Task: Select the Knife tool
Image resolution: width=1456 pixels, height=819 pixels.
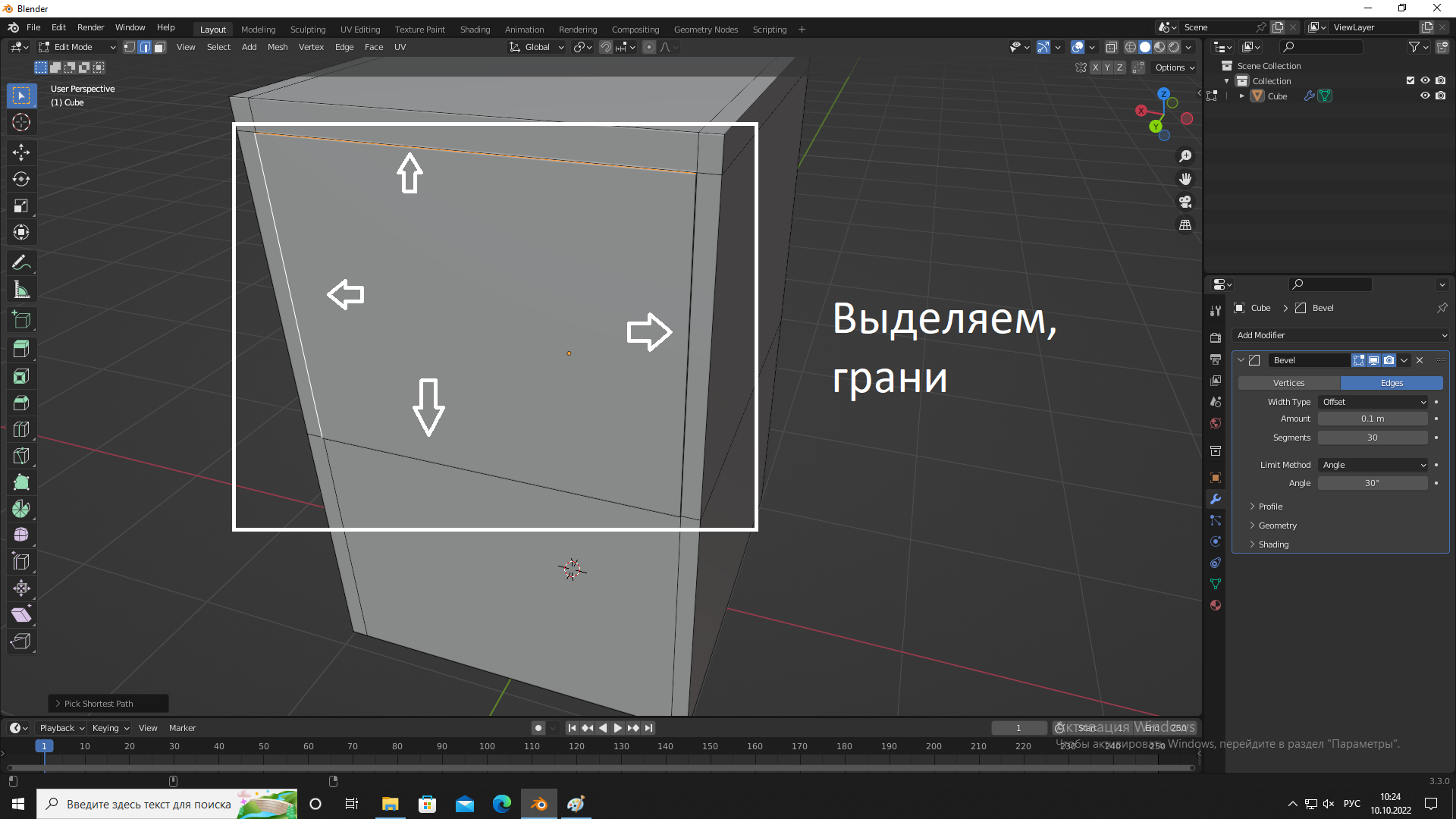Action: [x=21, y=456]
